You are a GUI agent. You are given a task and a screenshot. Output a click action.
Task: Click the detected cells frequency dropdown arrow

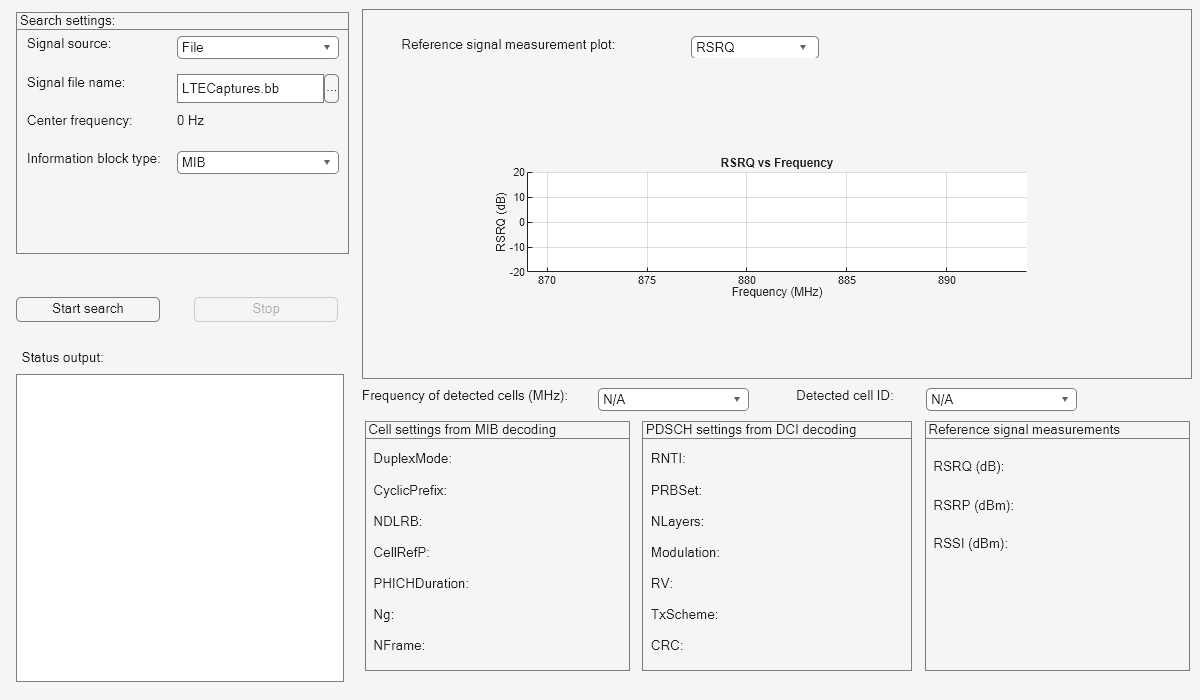pyautogui.click(x=738, y=399)
